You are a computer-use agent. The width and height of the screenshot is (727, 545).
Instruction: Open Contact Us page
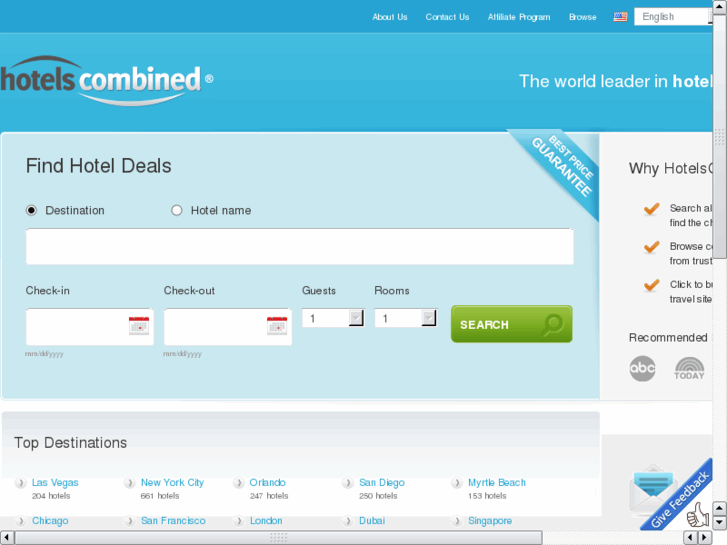tap(447, 17)
